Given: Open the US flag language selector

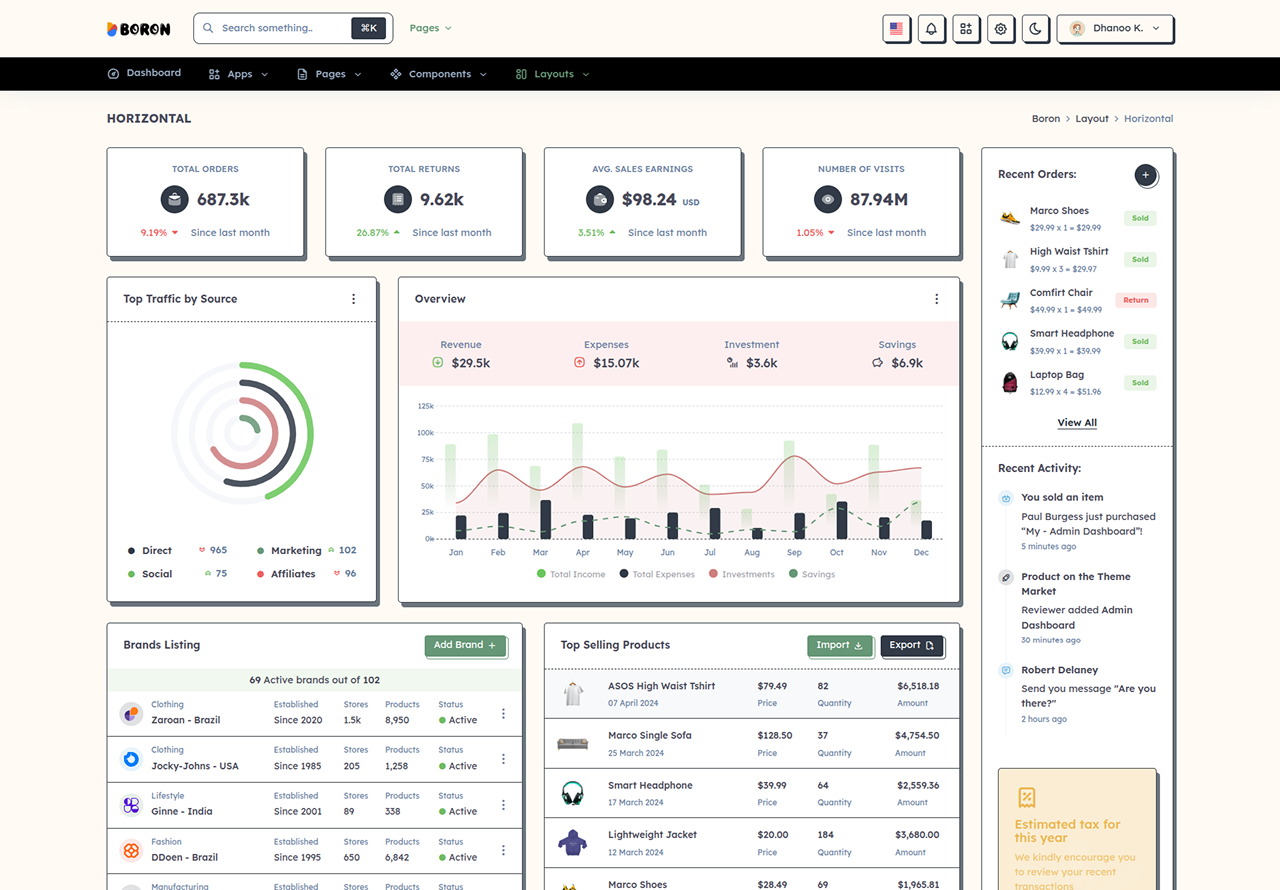Looking at the screenshot, I should 896,29.
